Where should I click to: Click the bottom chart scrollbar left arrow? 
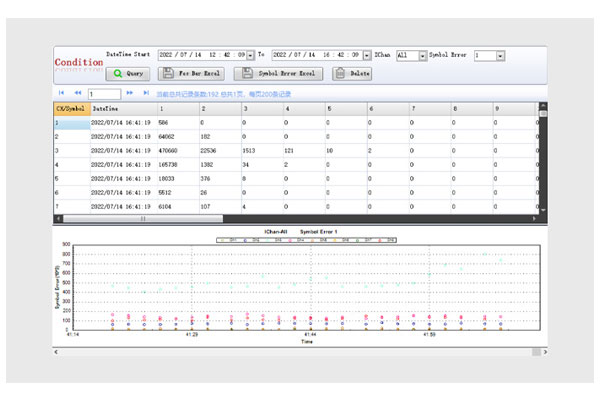click(56, 352)
